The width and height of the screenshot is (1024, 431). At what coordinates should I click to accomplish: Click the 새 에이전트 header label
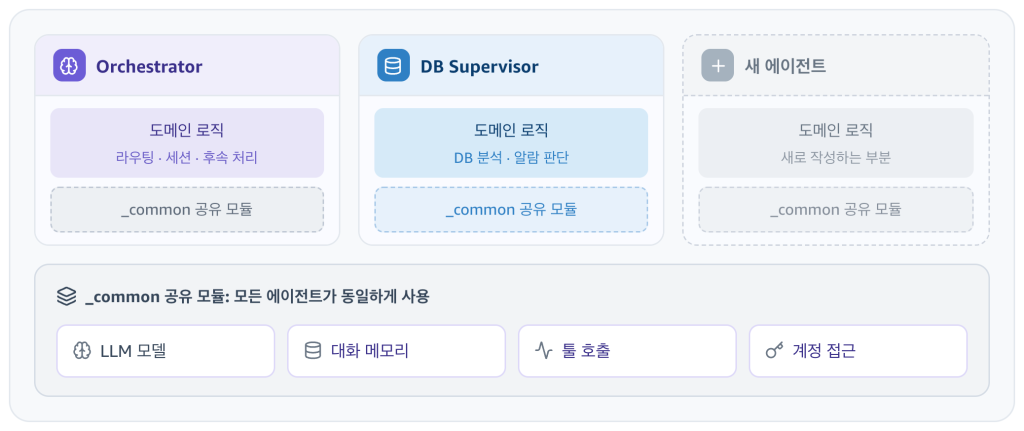click(786, 66)
